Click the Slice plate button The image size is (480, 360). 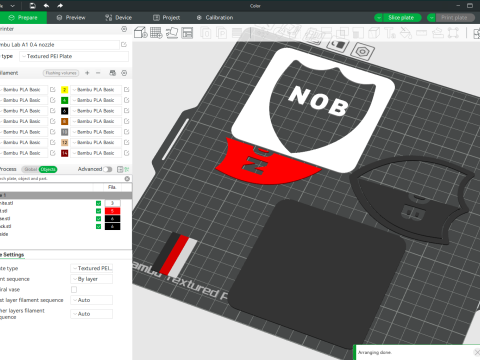[x=401, y=18]
